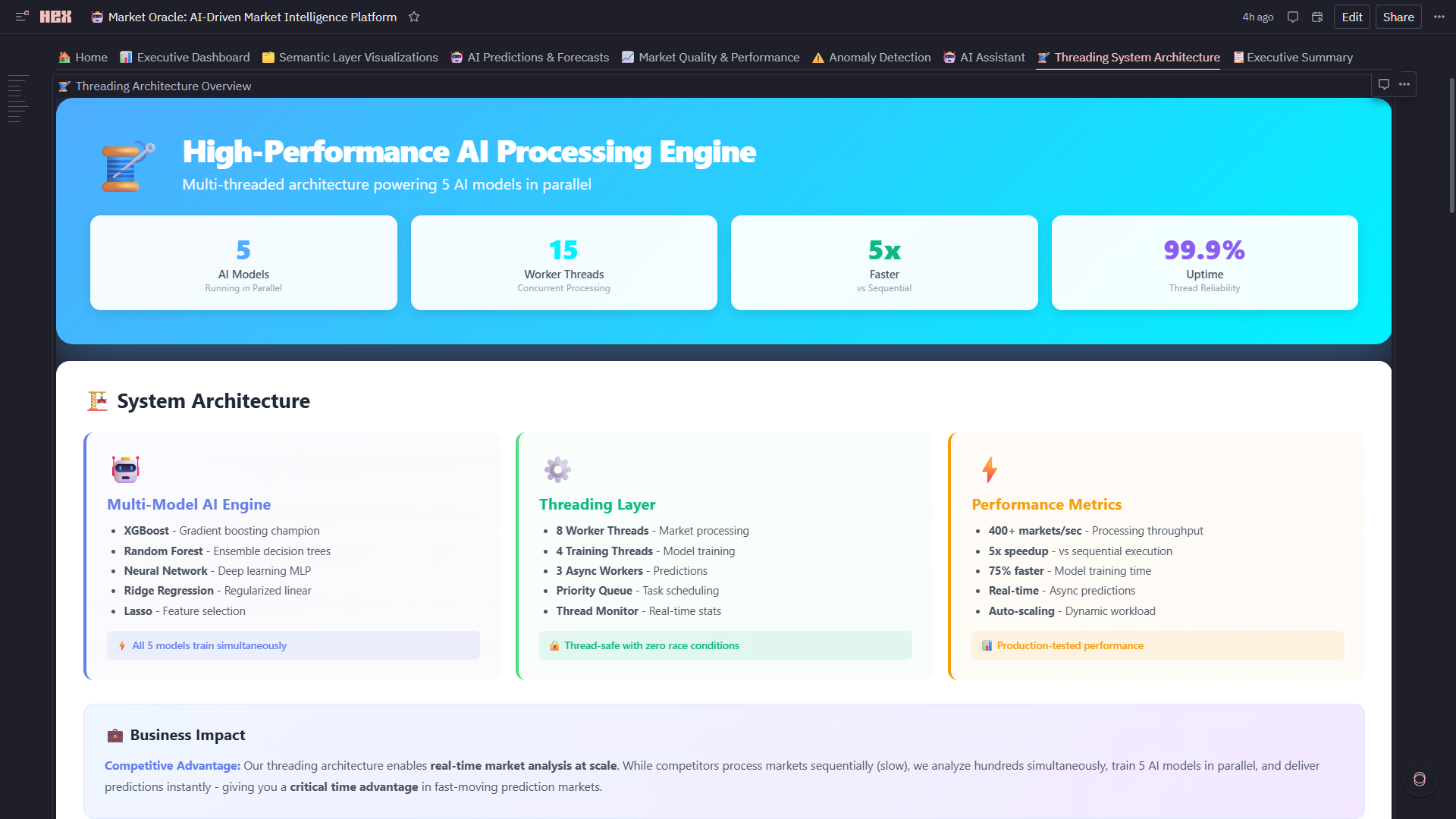Viewport: 1456px width, 819px height.
Task: Click the Hex logo
Action: 55,17
